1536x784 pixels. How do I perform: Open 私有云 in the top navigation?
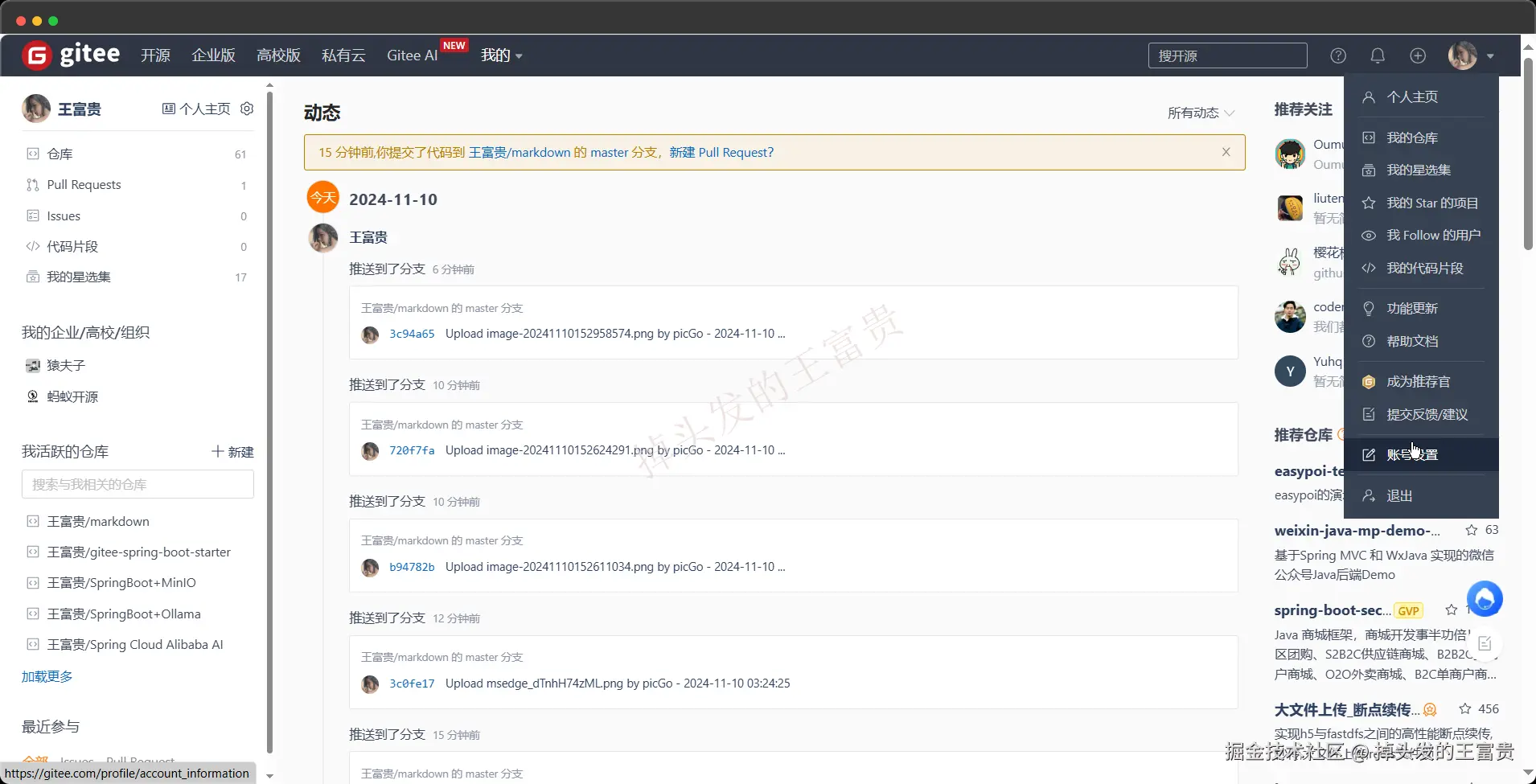pos(343,55)
